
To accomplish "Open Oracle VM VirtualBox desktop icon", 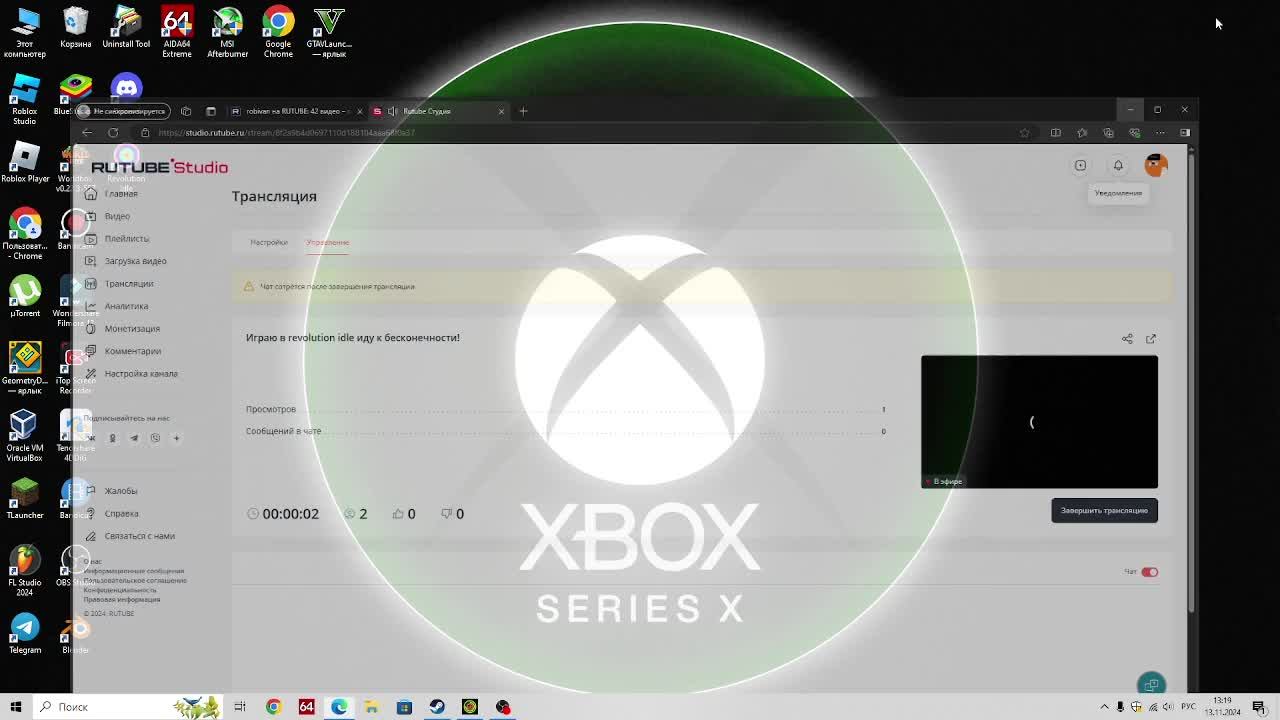I will point(25,435).
